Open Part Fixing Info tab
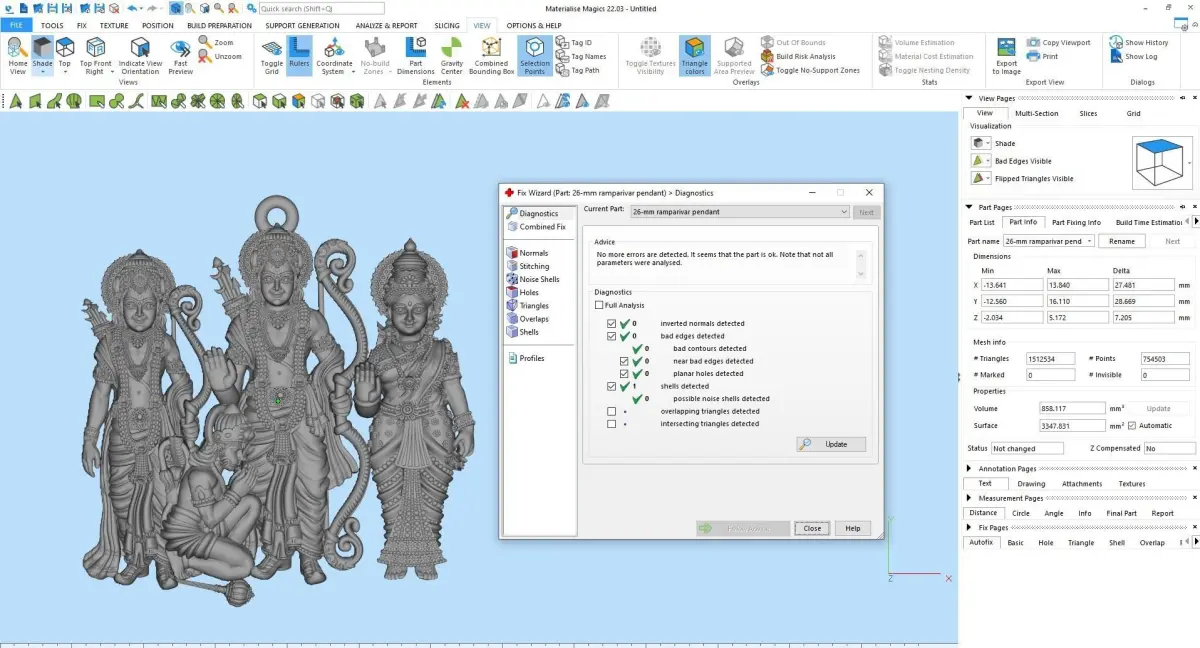 1076,222
